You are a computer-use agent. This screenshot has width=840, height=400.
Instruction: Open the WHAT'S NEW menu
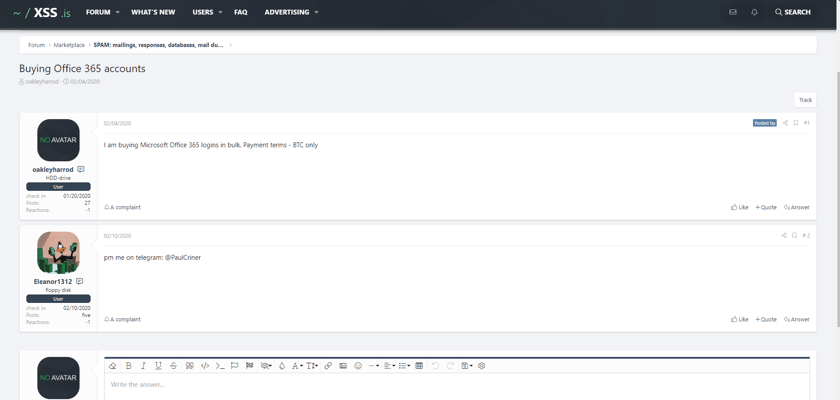153,12
